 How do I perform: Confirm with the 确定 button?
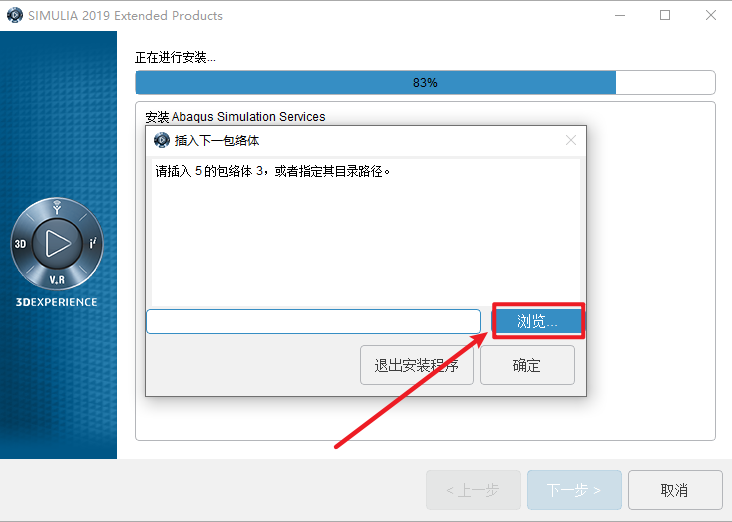(527, 365)
